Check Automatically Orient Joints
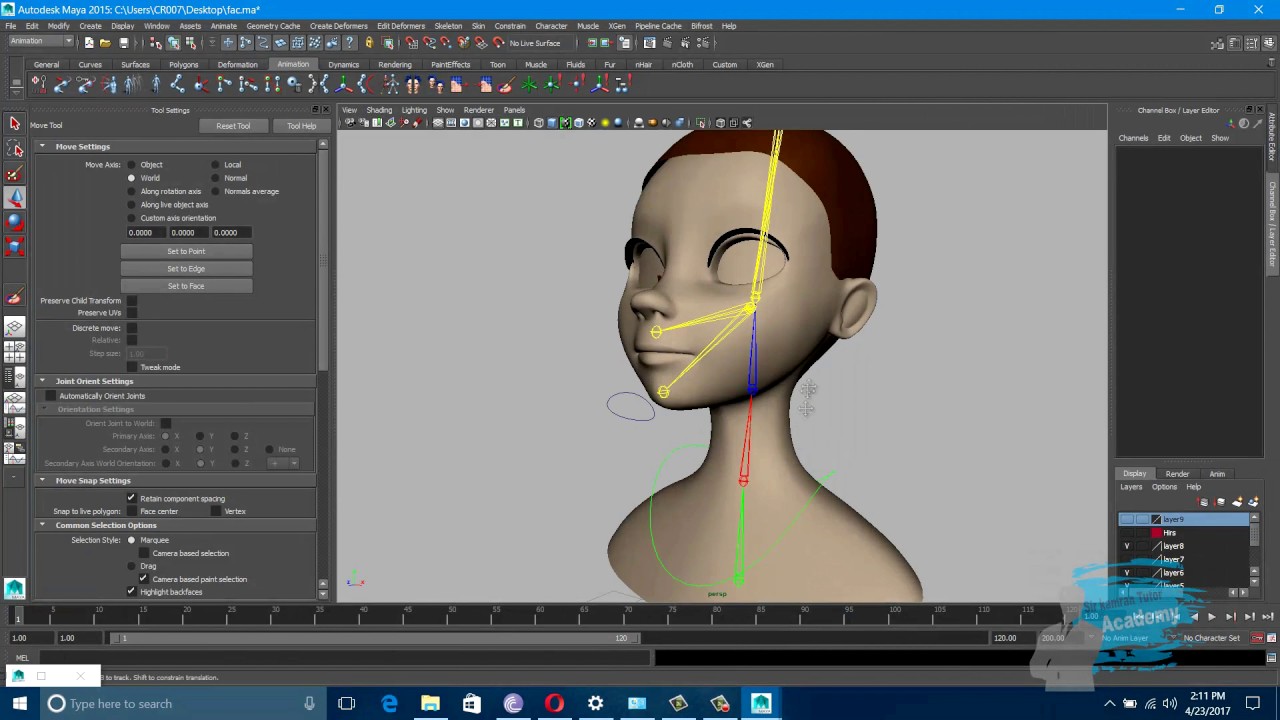The image size is (1280, 720). pos(50,396)
